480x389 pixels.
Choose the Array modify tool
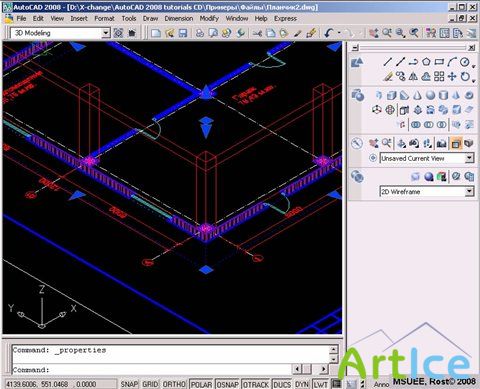pos(439,77)
